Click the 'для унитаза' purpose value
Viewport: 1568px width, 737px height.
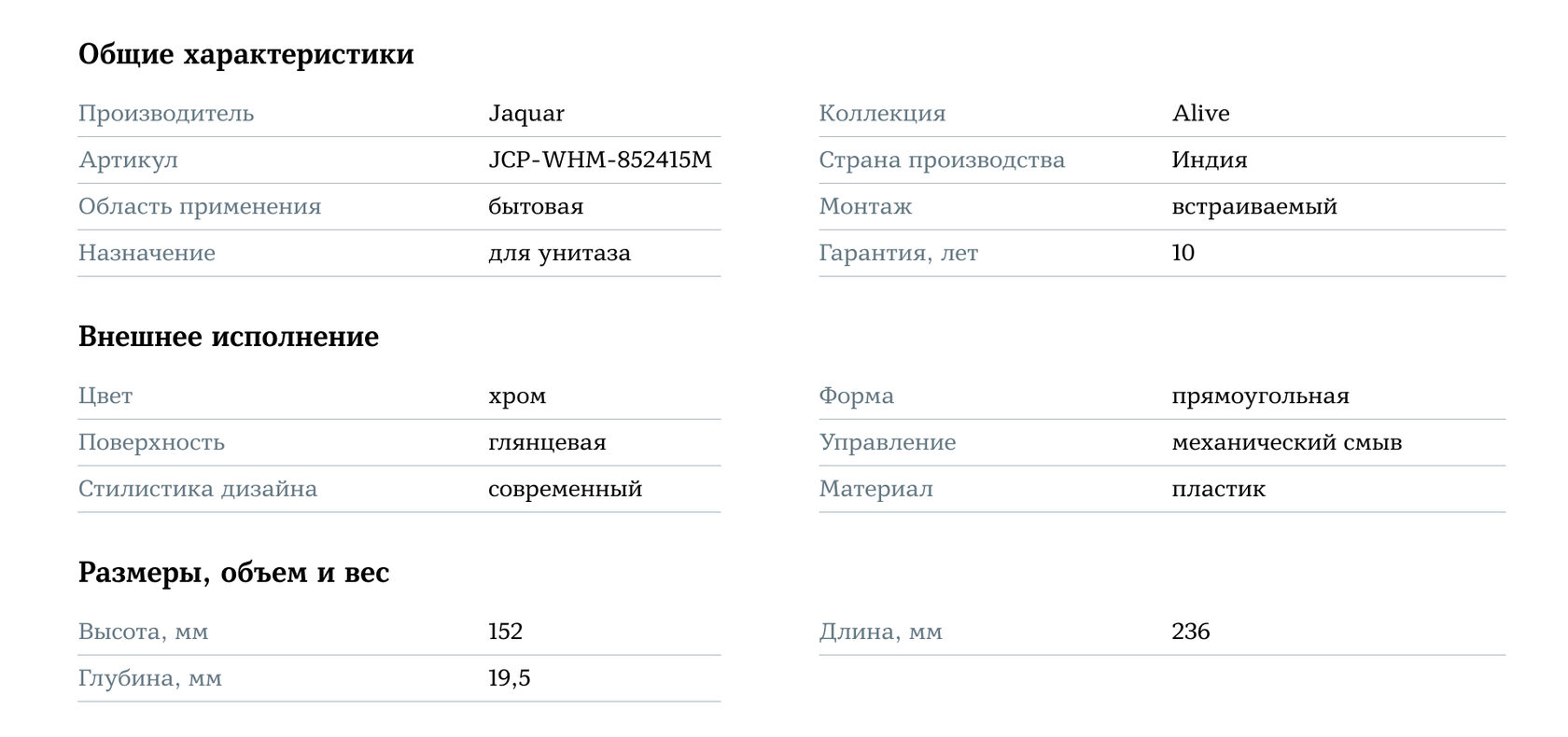click(x=559, y=254)
